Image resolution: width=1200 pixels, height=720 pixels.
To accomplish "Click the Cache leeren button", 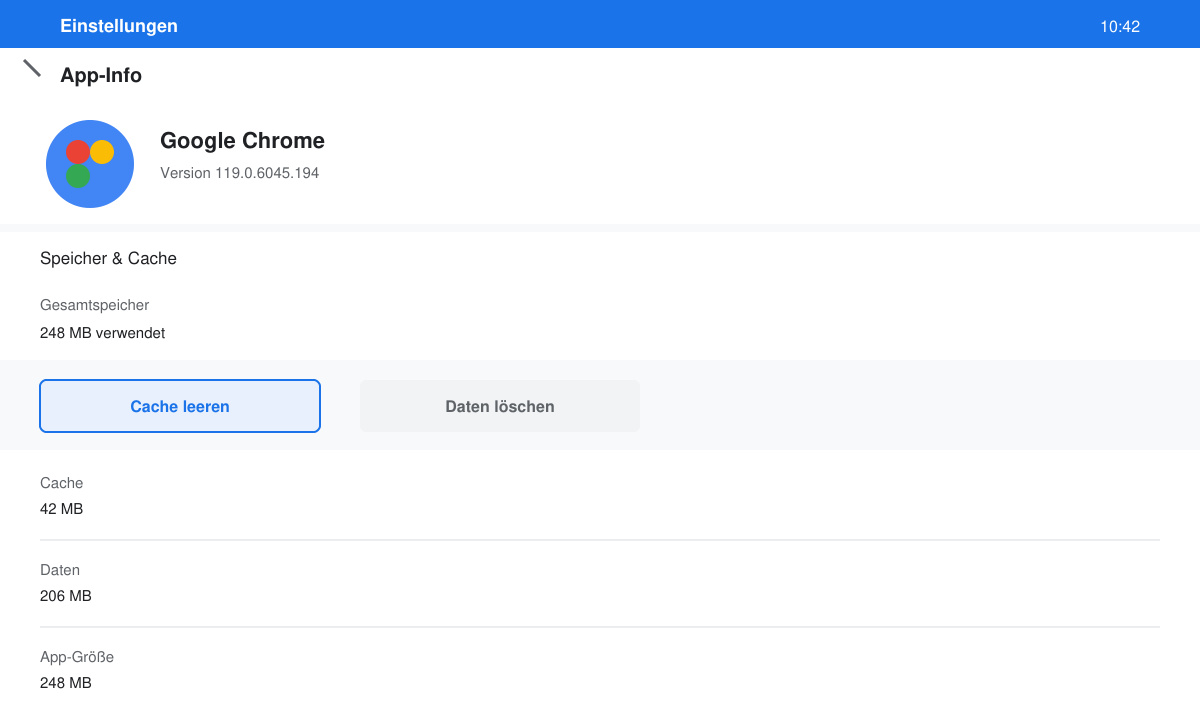I will [180, 406].
